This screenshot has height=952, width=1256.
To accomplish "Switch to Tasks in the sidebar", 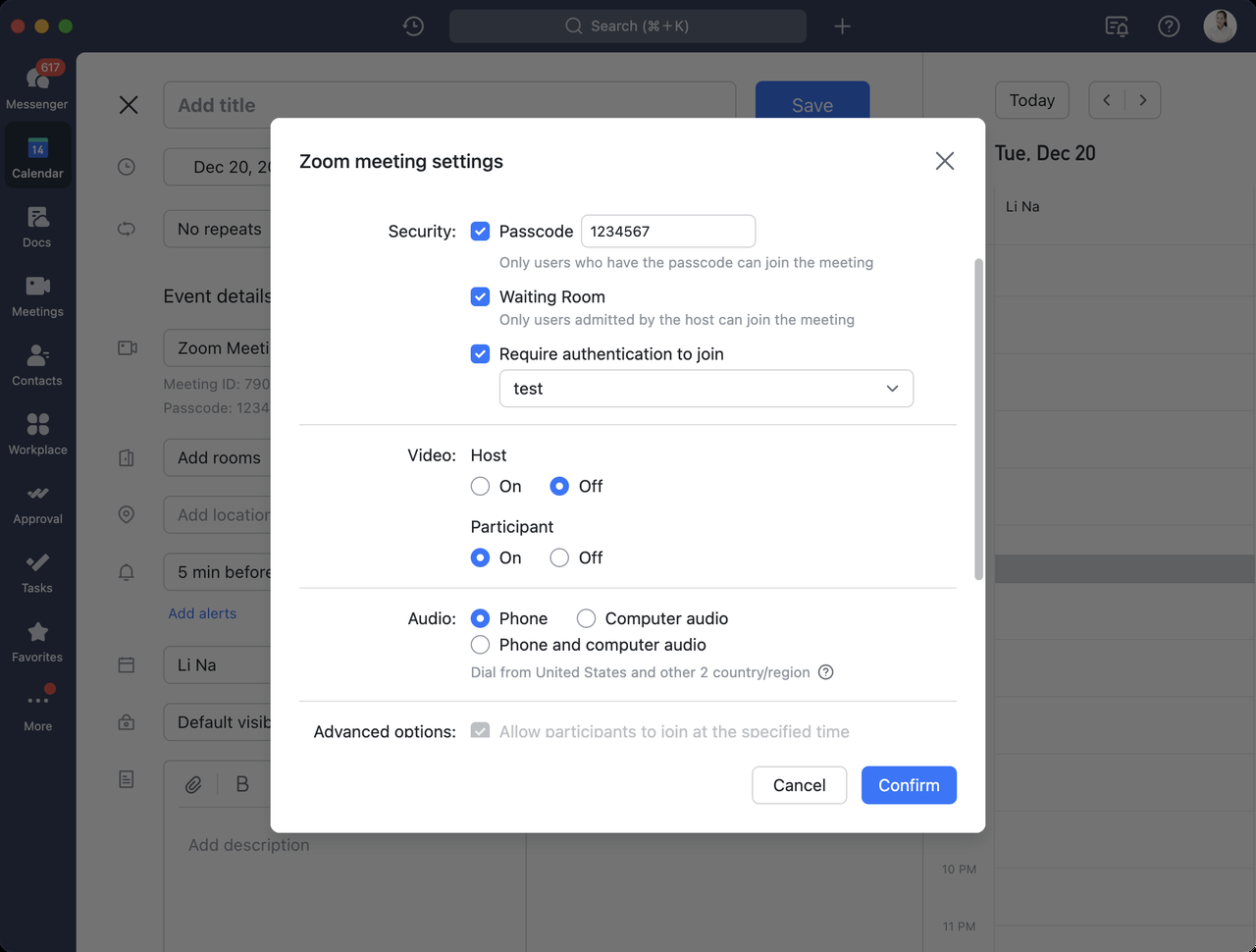I will [37, 571].
